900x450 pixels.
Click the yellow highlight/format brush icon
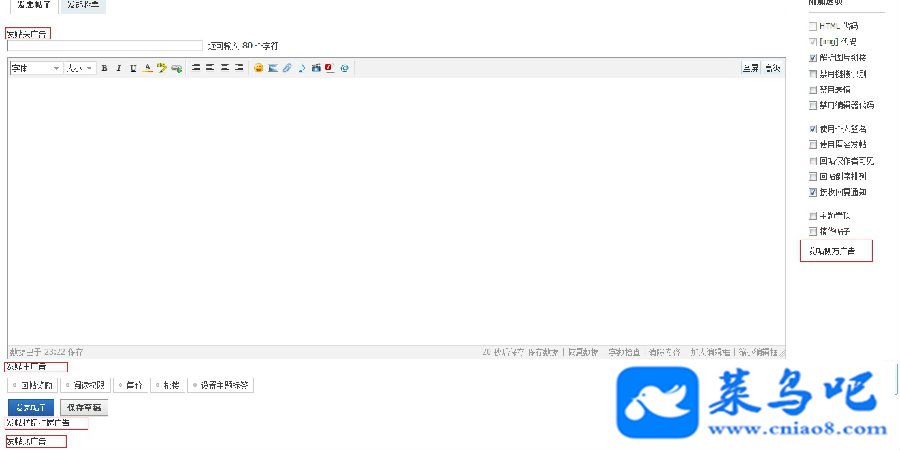[161, 68]
